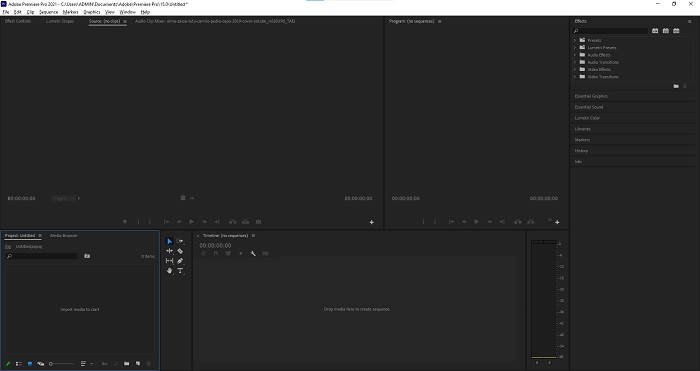
Task: Open the Graphics menu
Action: [92, 12]
